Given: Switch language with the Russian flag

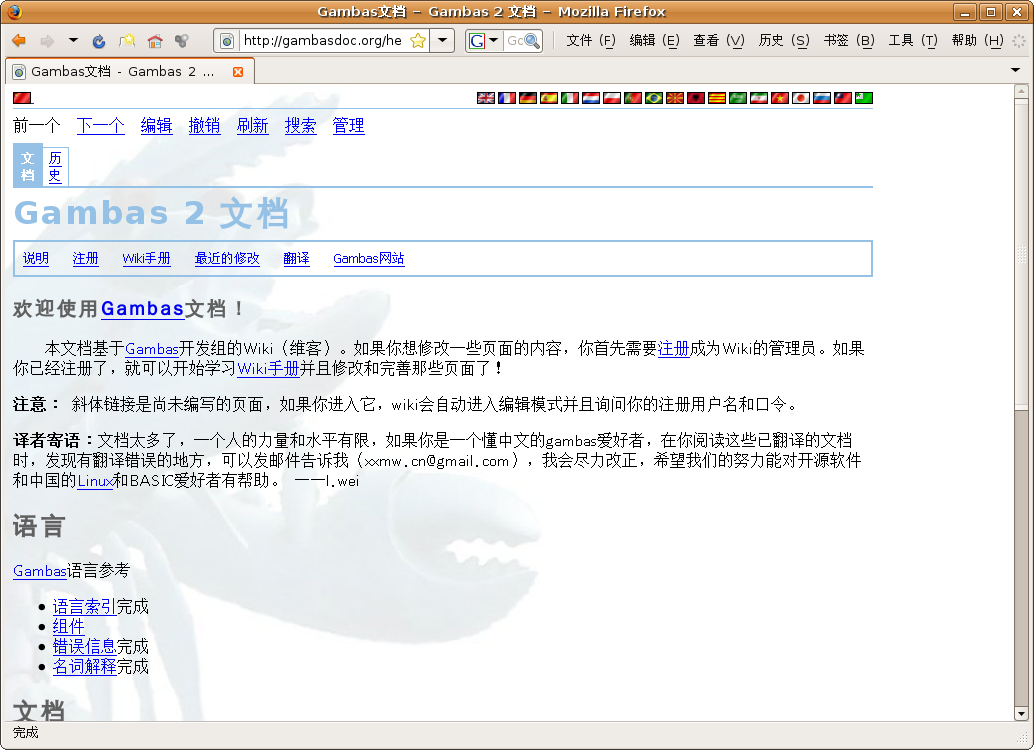Looking at the screenshot, I should pyautogui.click(x=822, y=98).
